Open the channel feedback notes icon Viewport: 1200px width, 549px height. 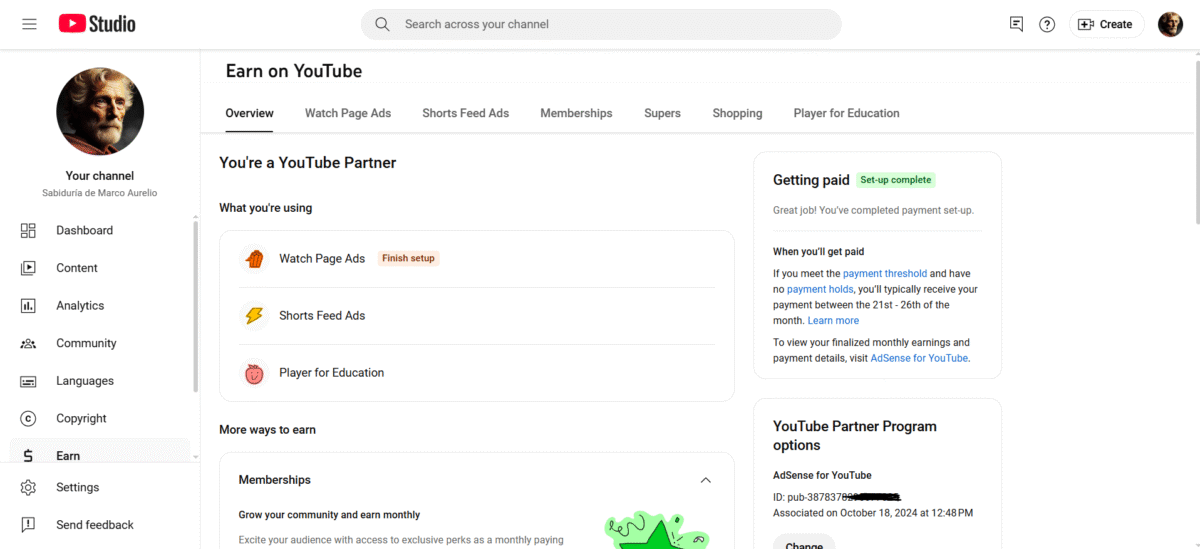1016,24
